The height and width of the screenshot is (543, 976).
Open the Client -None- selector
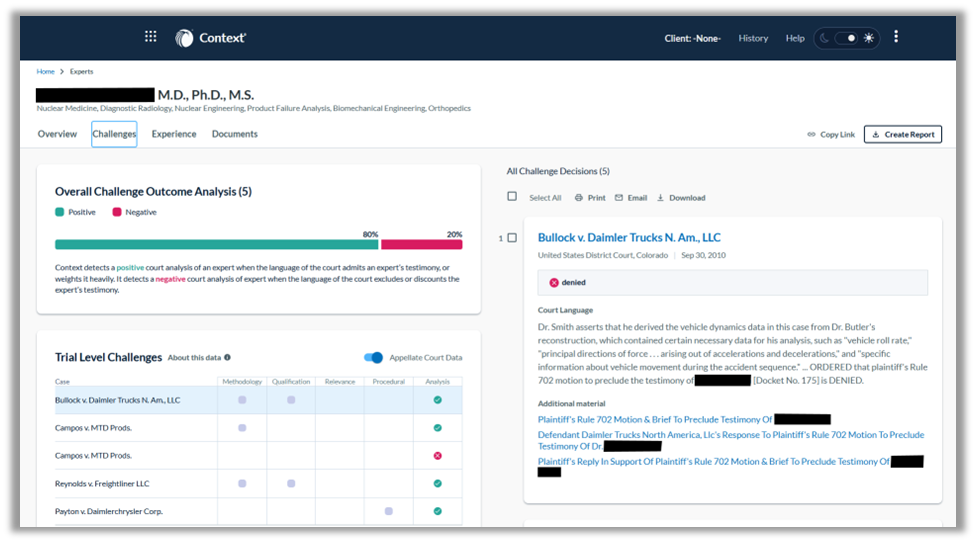(x=692, y=38)
